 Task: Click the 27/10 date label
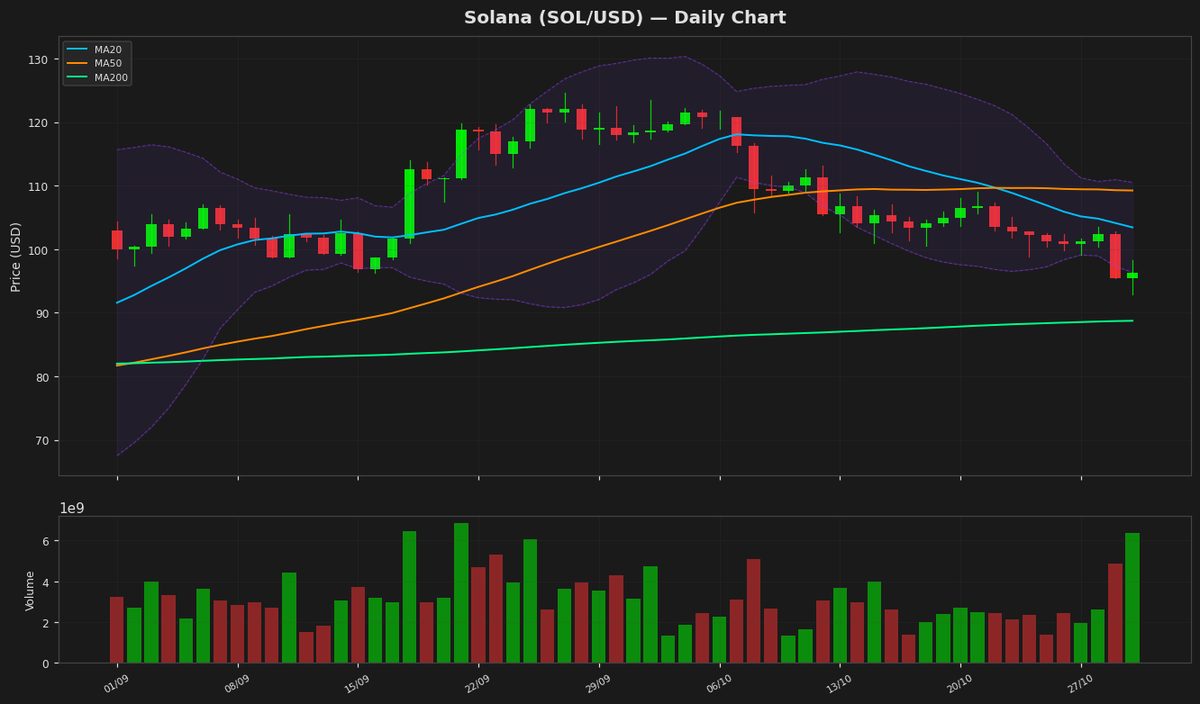pos(1080,683)
